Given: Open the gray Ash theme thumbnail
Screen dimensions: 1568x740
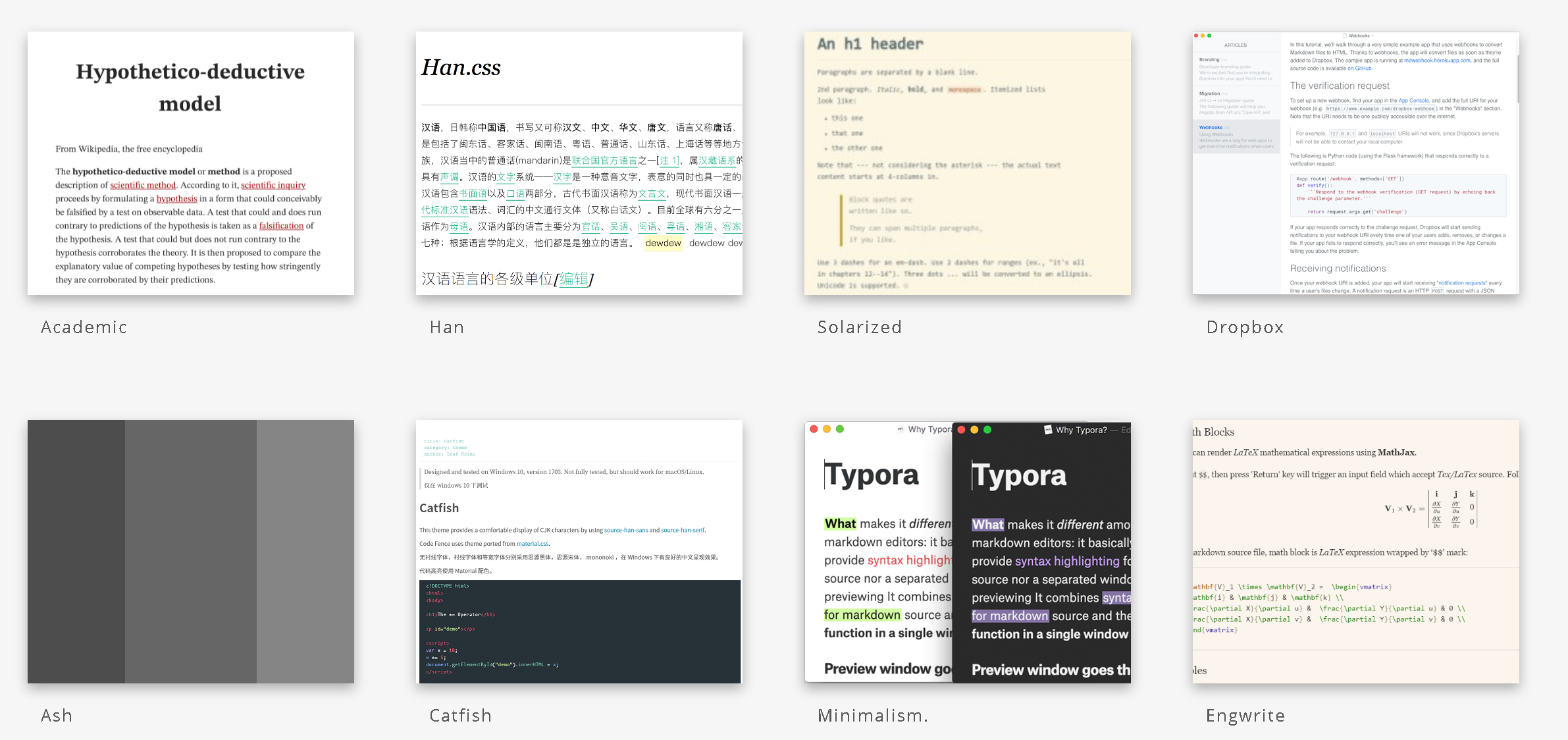Looking at the screenshot, I should coord(190,551).
